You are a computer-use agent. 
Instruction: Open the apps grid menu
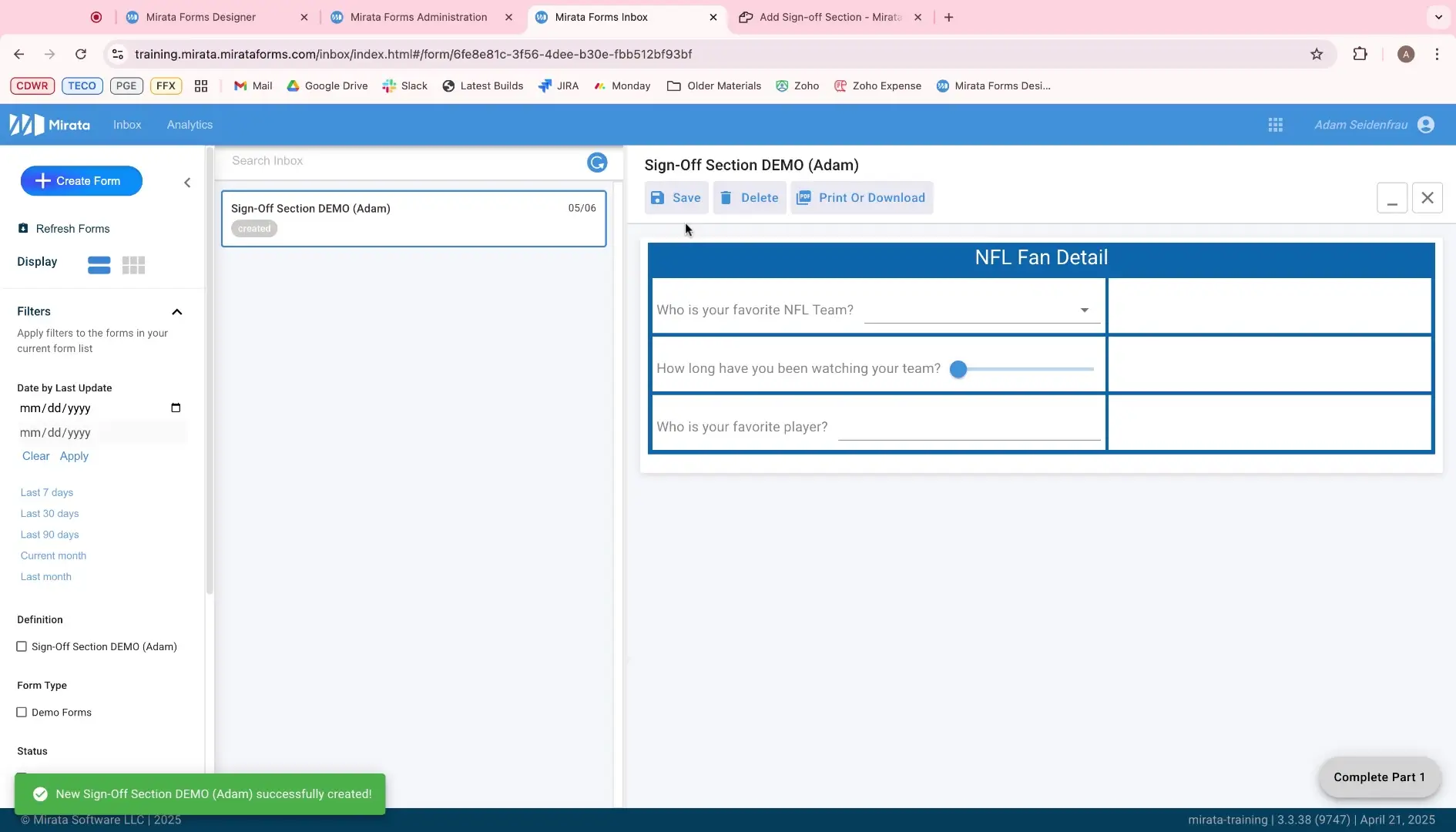click(1276, 124)
